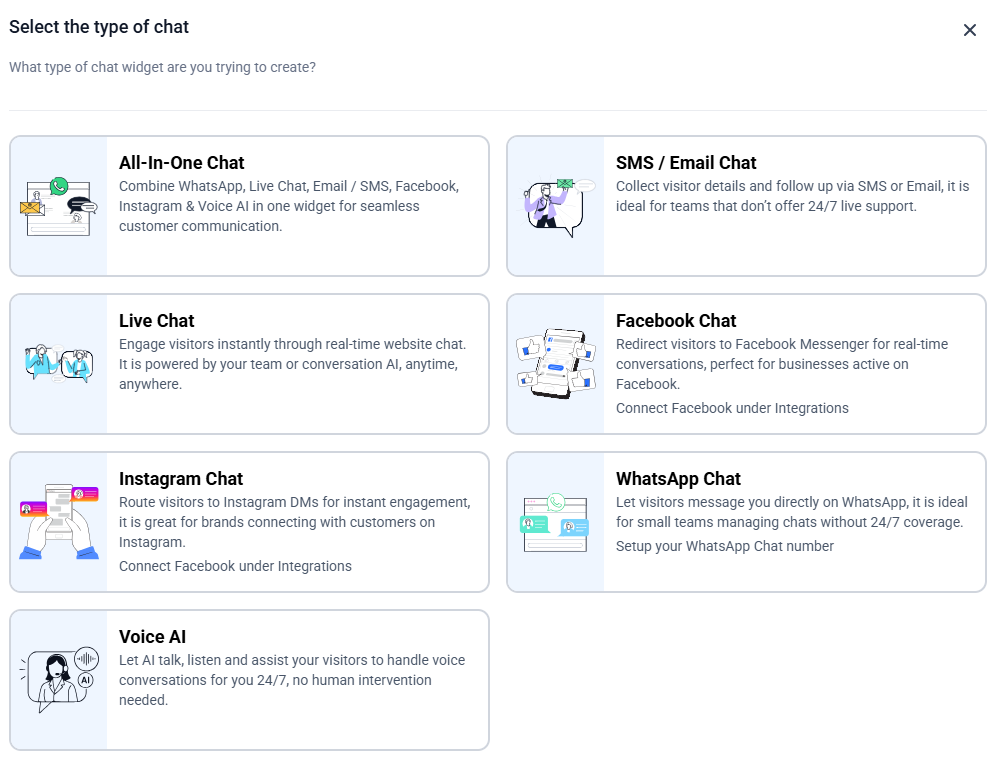Open Connect Facebook under Integrations in Instagram Chat

pyautogui.click(x=235, y=566)
